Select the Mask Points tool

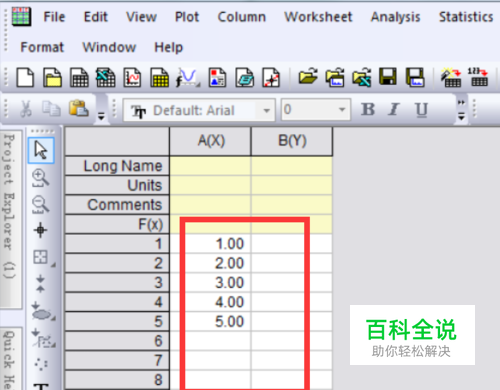pos(43,338)
